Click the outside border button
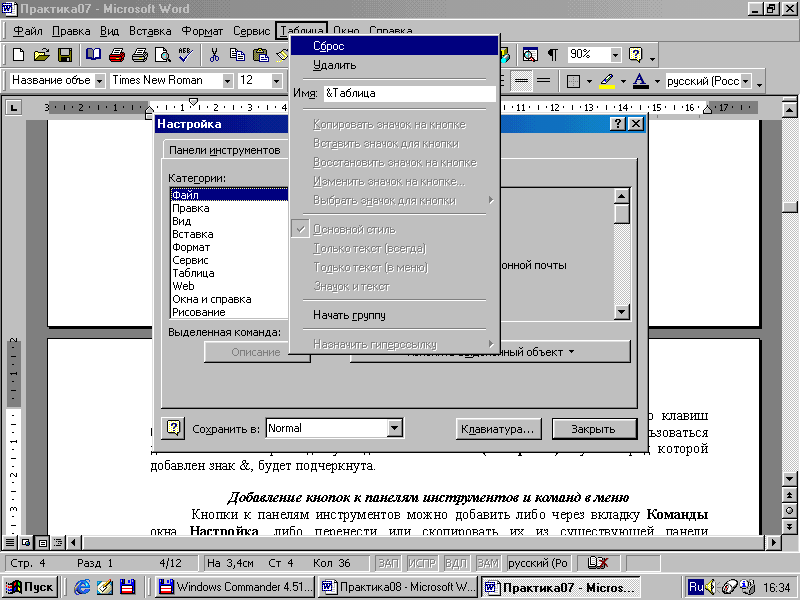This screenshot has height=600, width=800. [573, 81]
